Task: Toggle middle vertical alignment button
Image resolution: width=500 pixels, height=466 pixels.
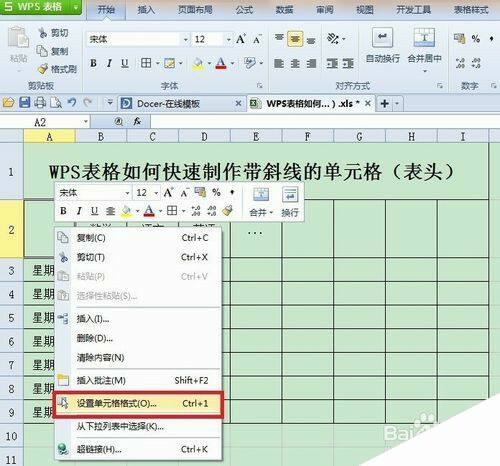Action: 295,39
